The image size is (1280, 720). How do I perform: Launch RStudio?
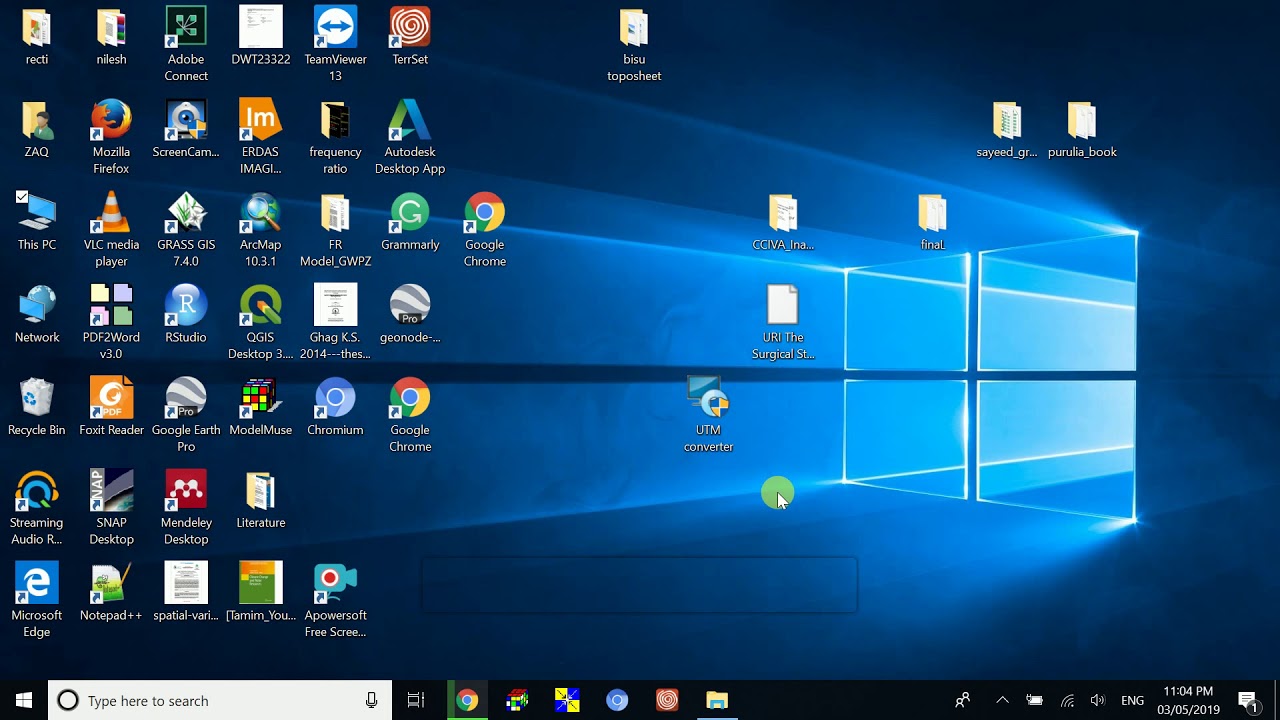(x=186, y=315)
